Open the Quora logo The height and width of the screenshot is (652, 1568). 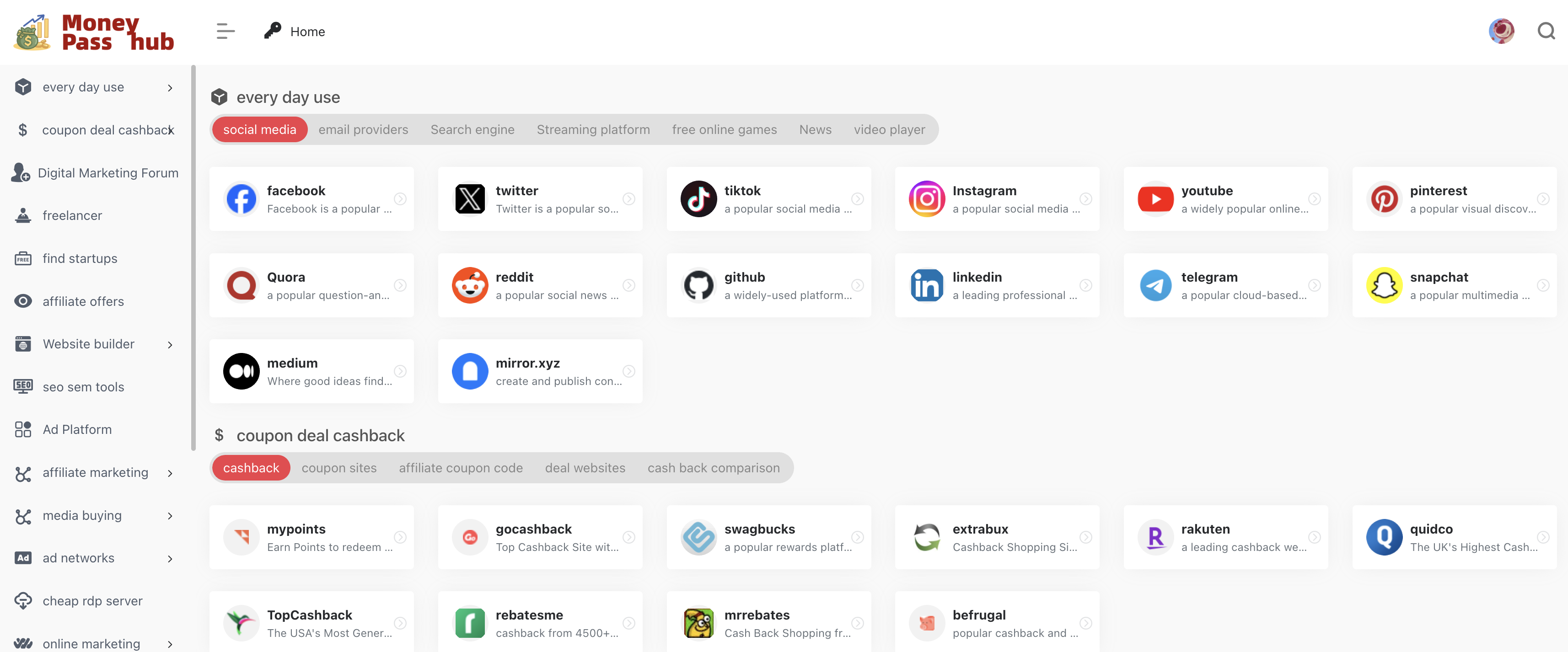242,285
